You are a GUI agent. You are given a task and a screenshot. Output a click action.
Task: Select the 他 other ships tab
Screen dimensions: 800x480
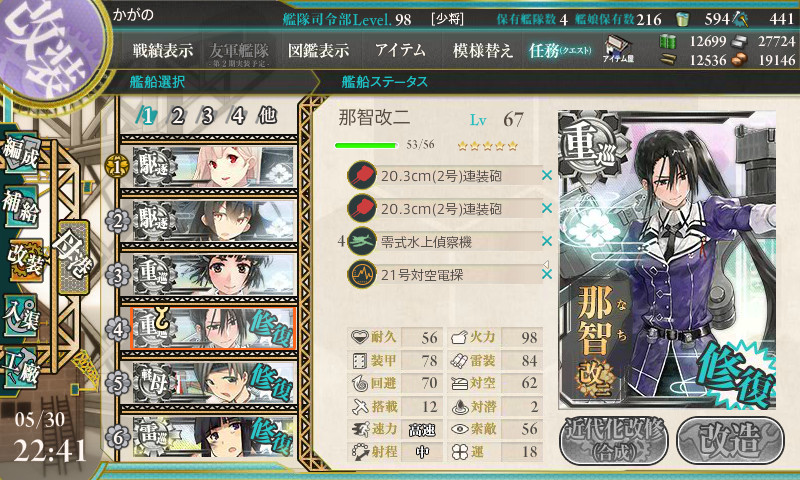[x=267, y=116]
